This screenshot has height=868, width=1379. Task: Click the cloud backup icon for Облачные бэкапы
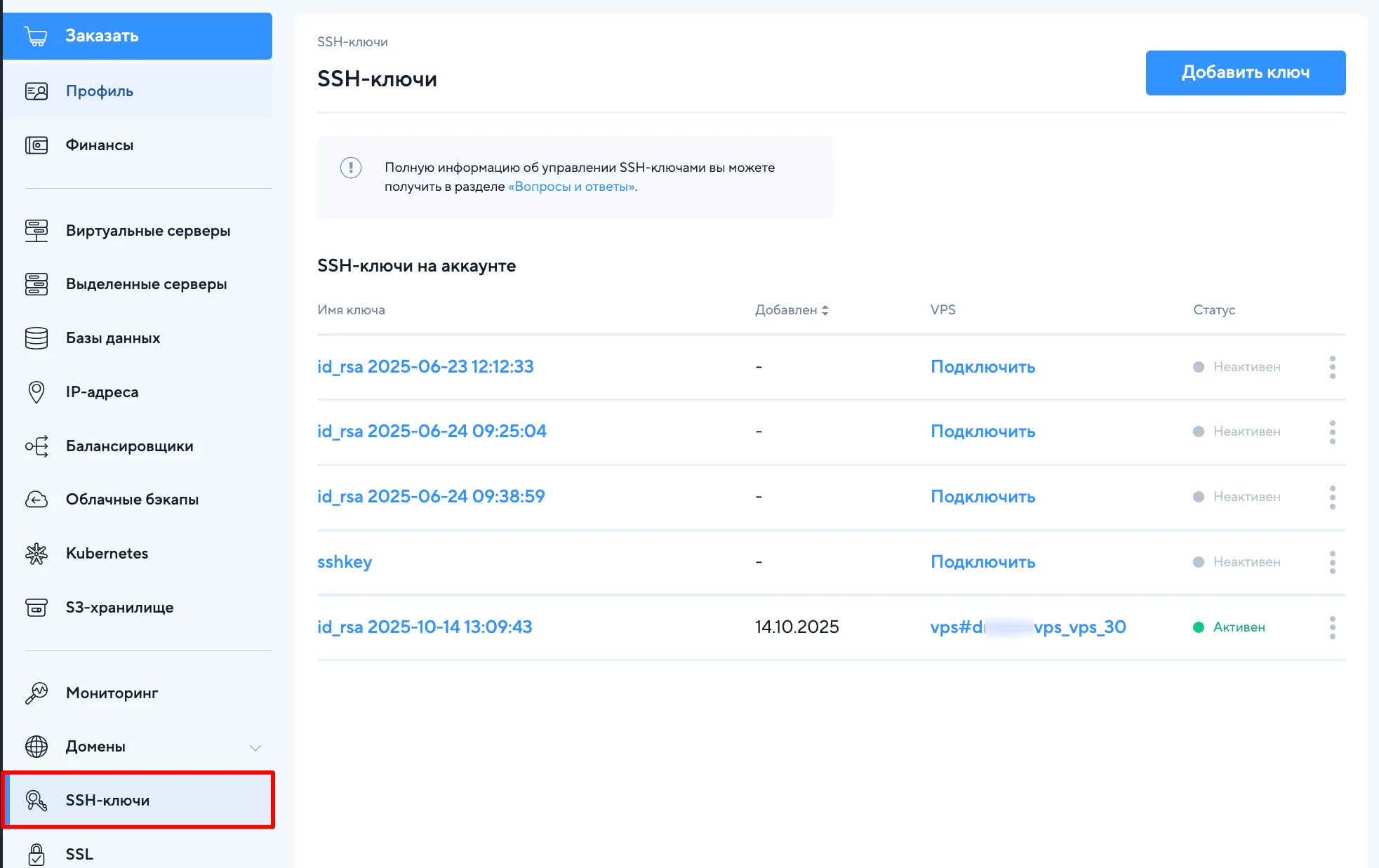point(36,500)
